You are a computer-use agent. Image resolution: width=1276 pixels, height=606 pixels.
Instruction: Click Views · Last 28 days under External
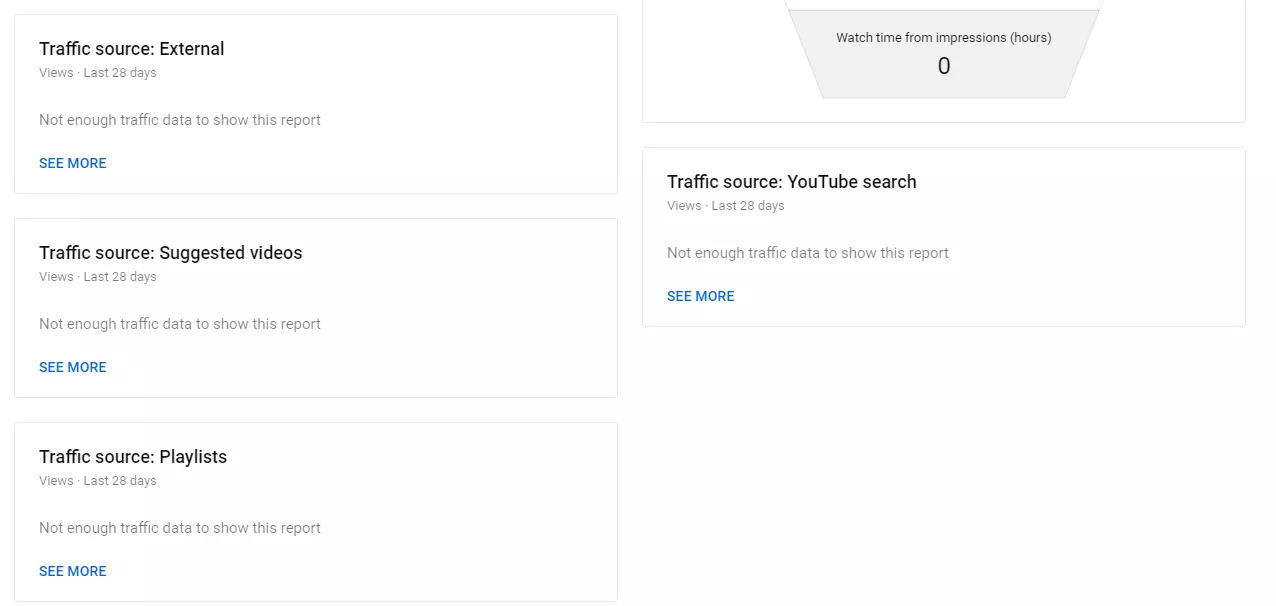pos(97,73)
